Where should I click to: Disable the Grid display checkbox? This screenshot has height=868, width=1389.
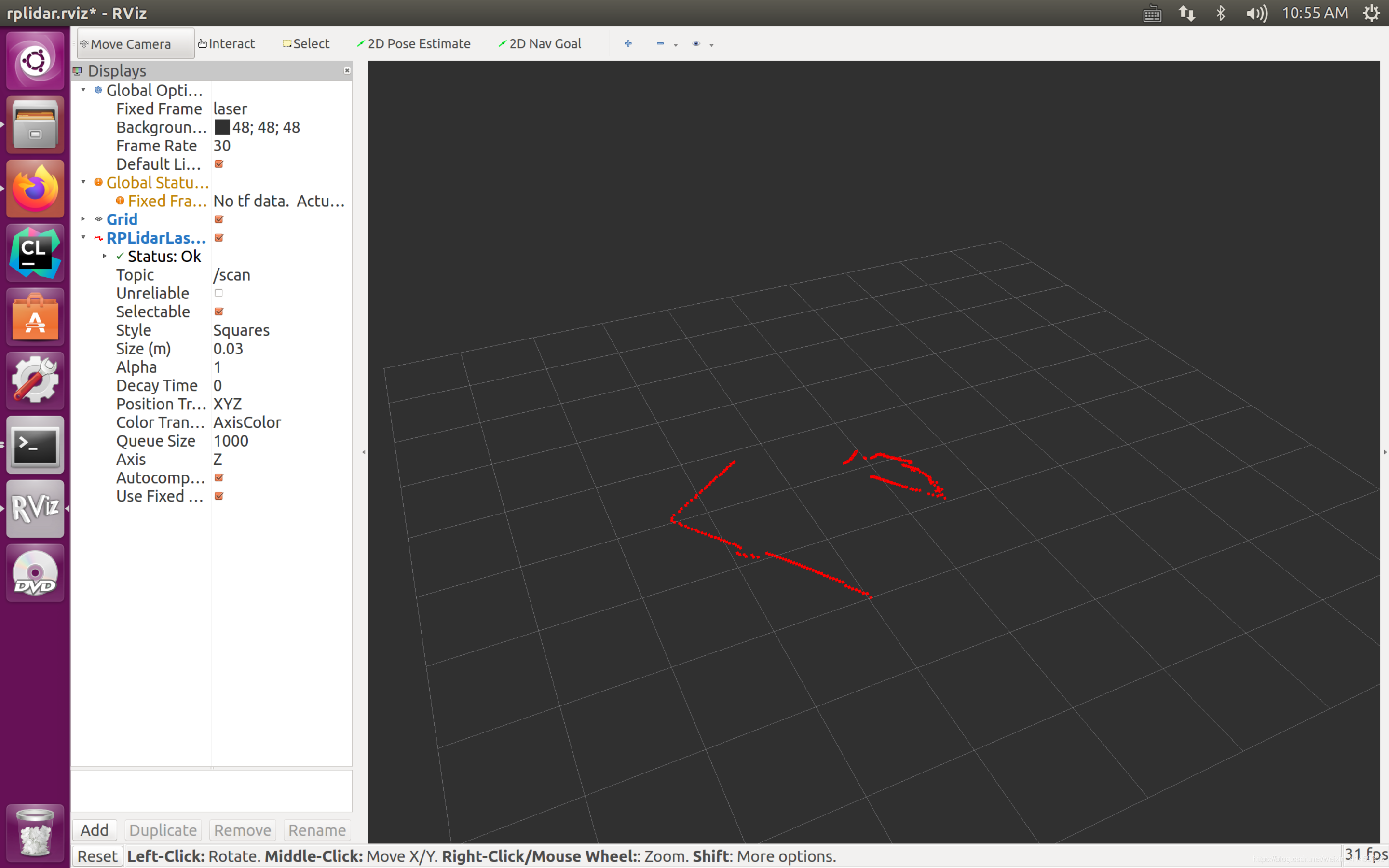point(218,219)
